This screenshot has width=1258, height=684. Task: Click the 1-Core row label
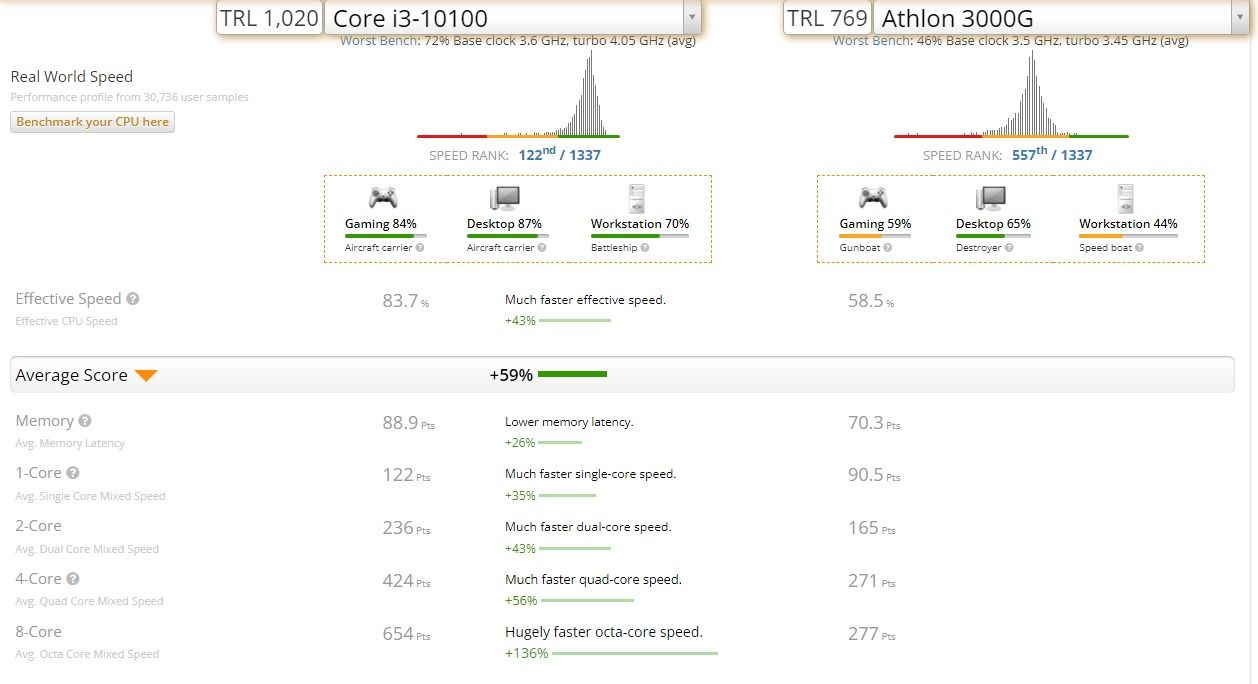[x=38, y=473]
